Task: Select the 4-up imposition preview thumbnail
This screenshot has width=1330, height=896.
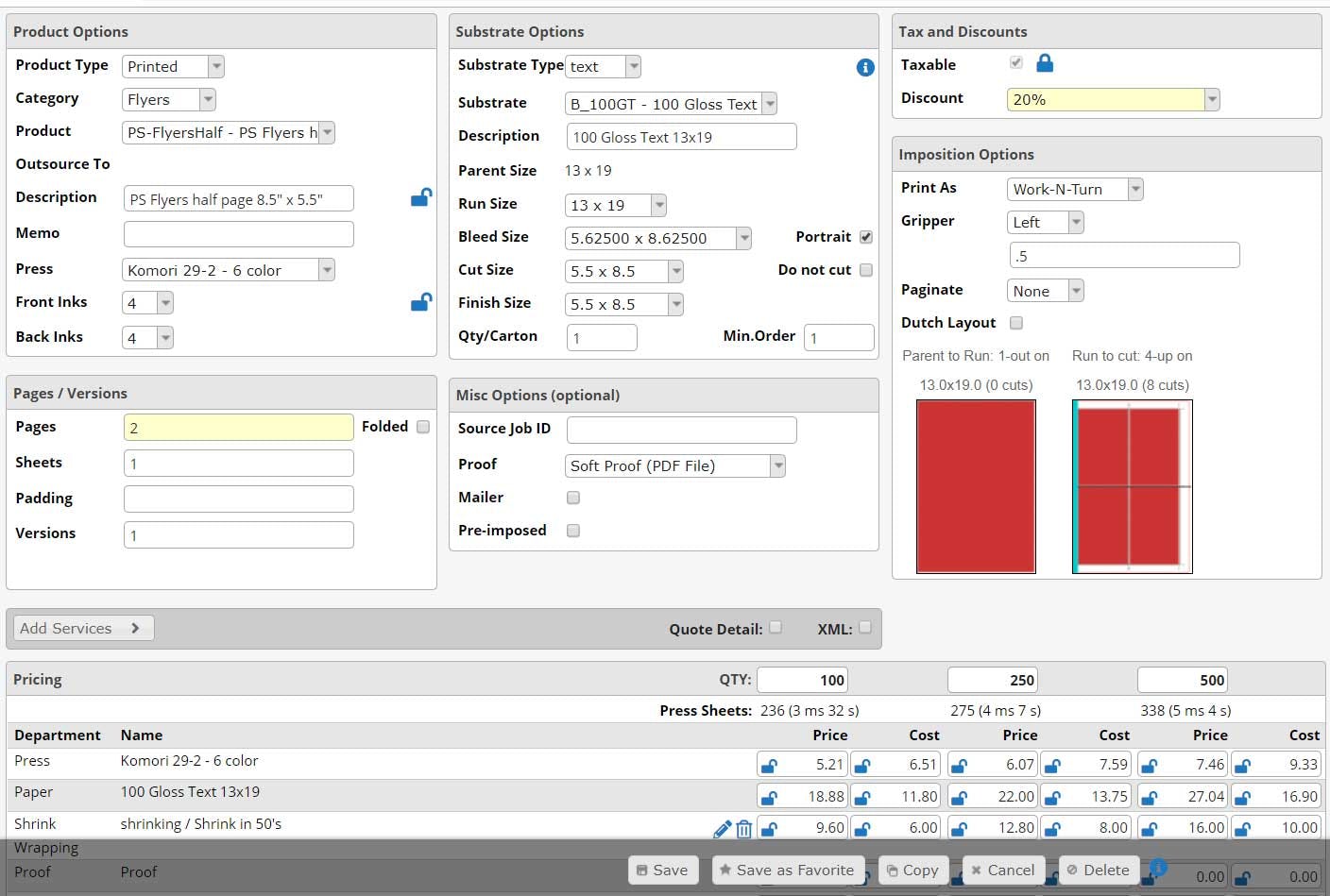Action: [1132, 486]
